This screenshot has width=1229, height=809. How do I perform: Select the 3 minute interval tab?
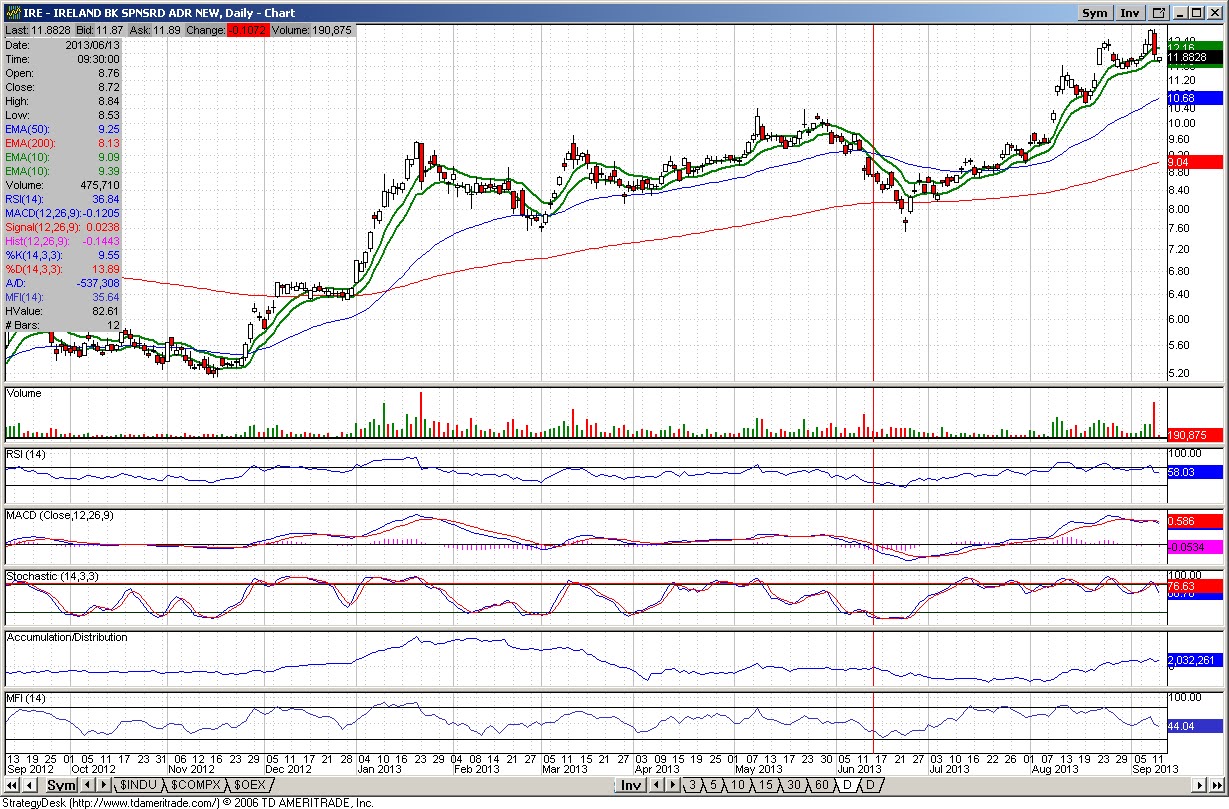click(692, 786)
